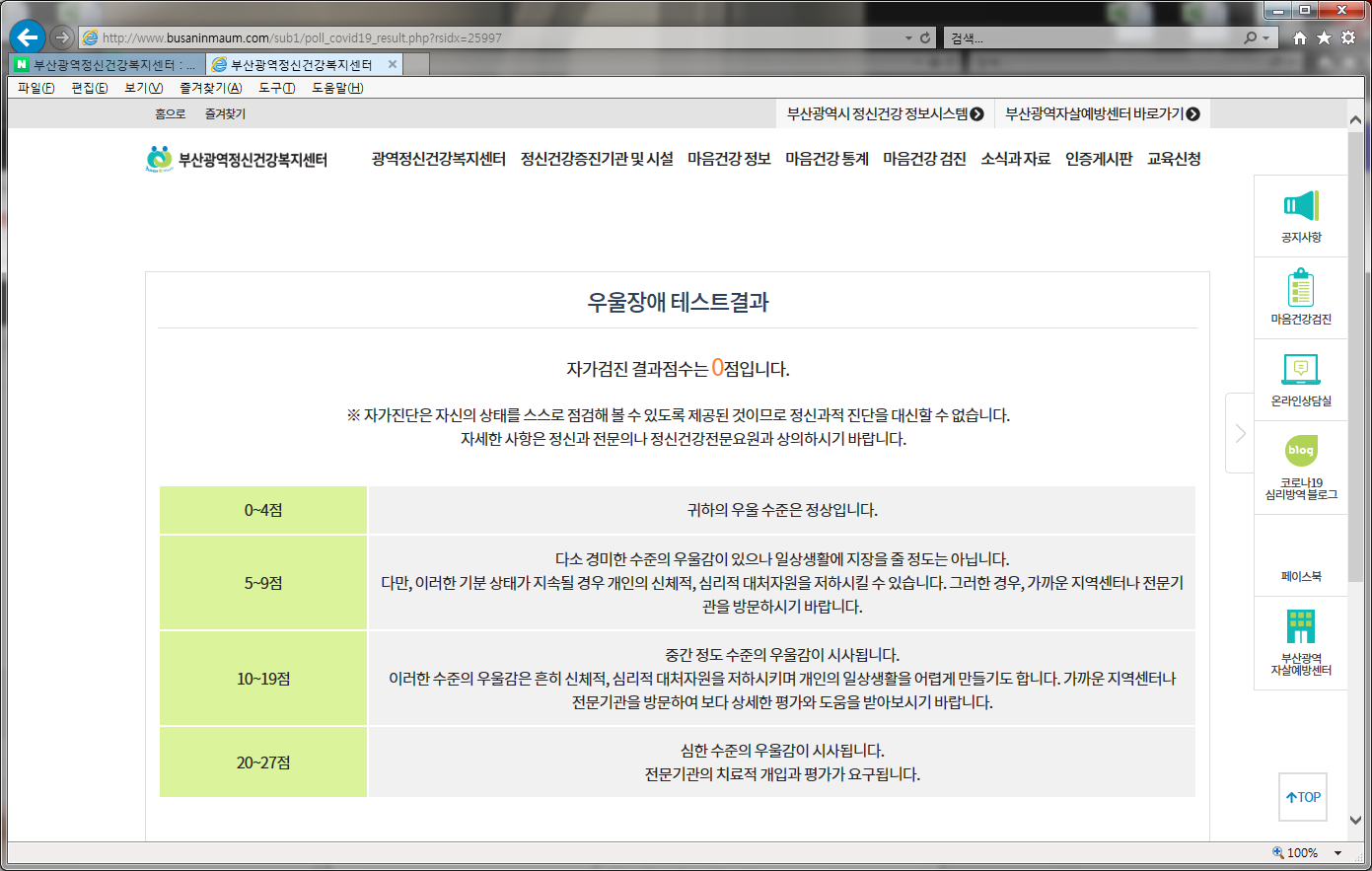Open 온라인상담실 laptop icon

(1301, 370)
